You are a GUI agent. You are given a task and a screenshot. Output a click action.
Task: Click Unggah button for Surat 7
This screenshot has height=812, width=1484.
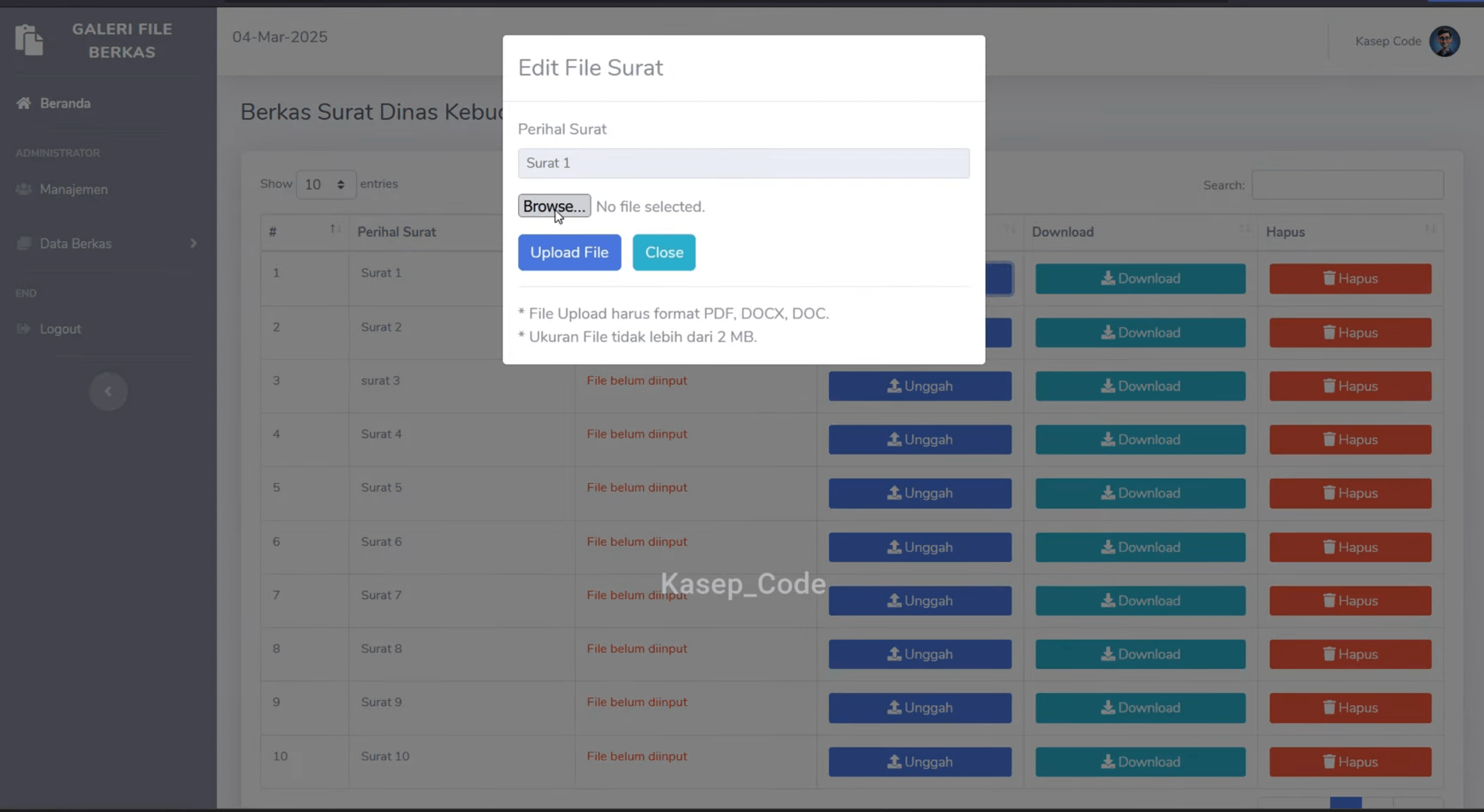(x=920, y=601)
